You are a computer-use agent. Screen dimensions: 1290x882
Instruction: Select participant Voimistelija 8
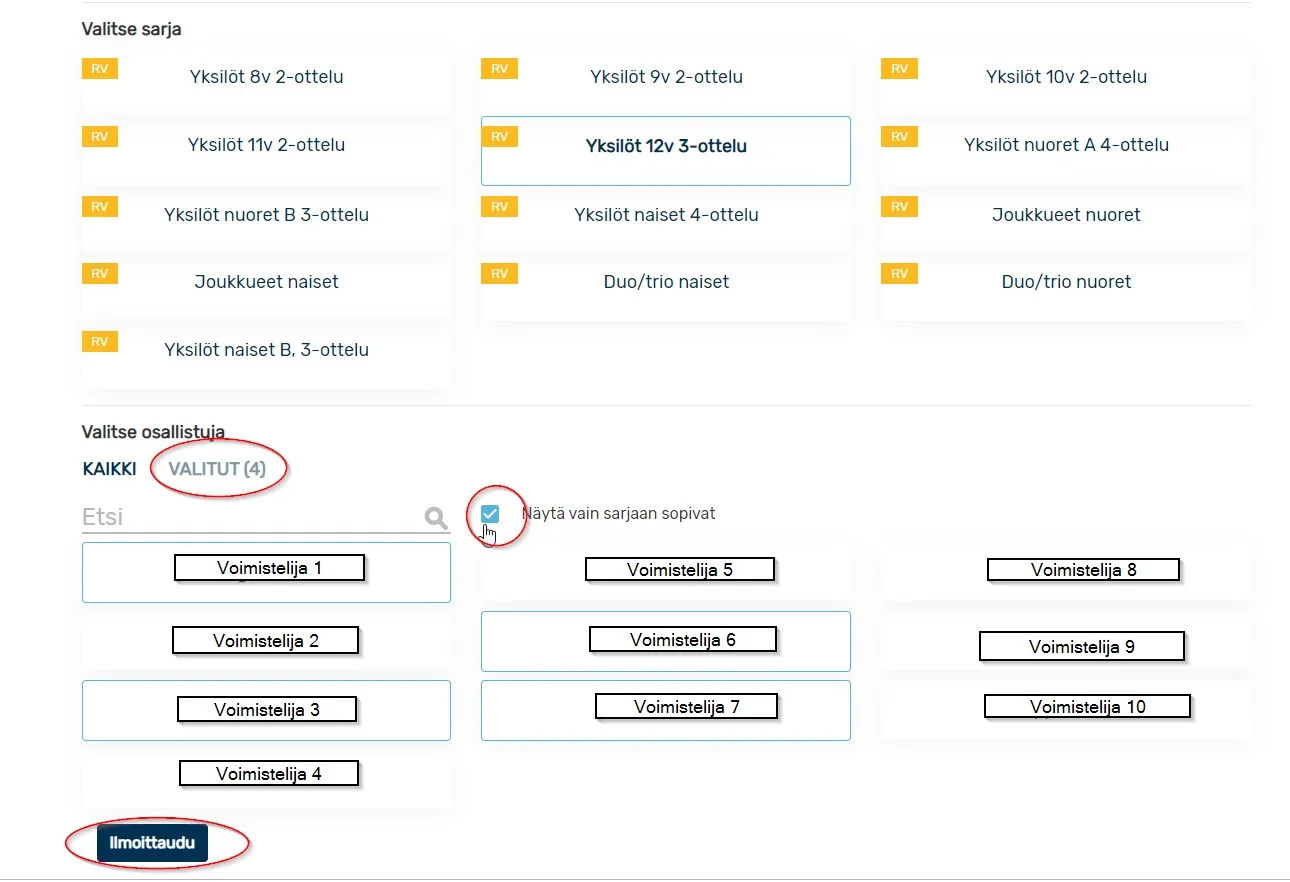(x=1066, y=573)
